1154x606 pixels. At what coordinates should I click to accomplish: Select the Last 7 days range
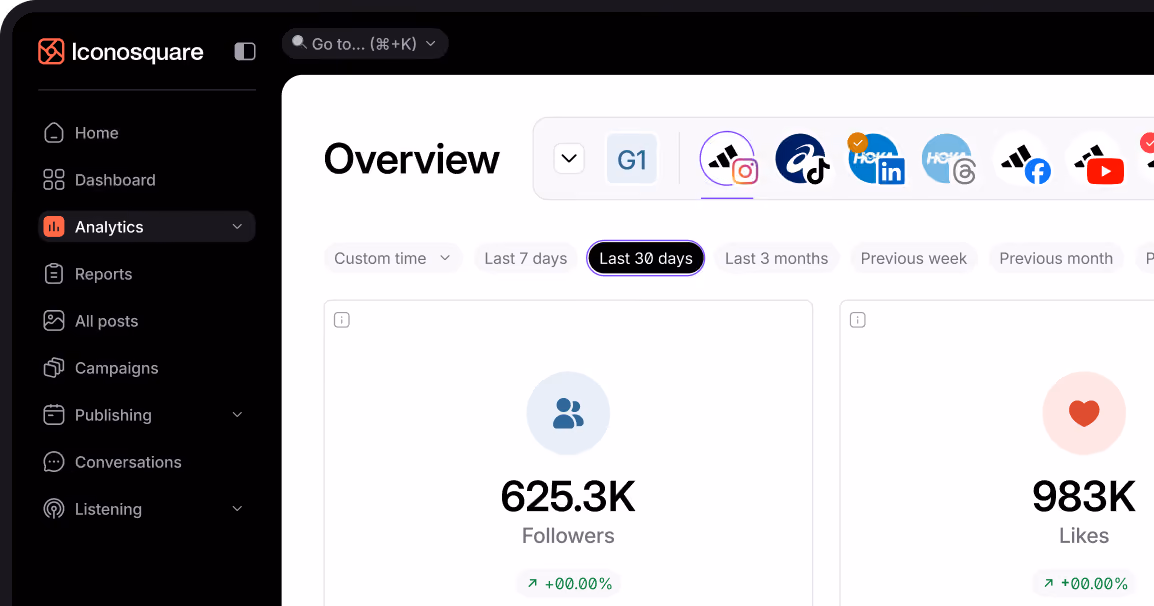(525, 258)
